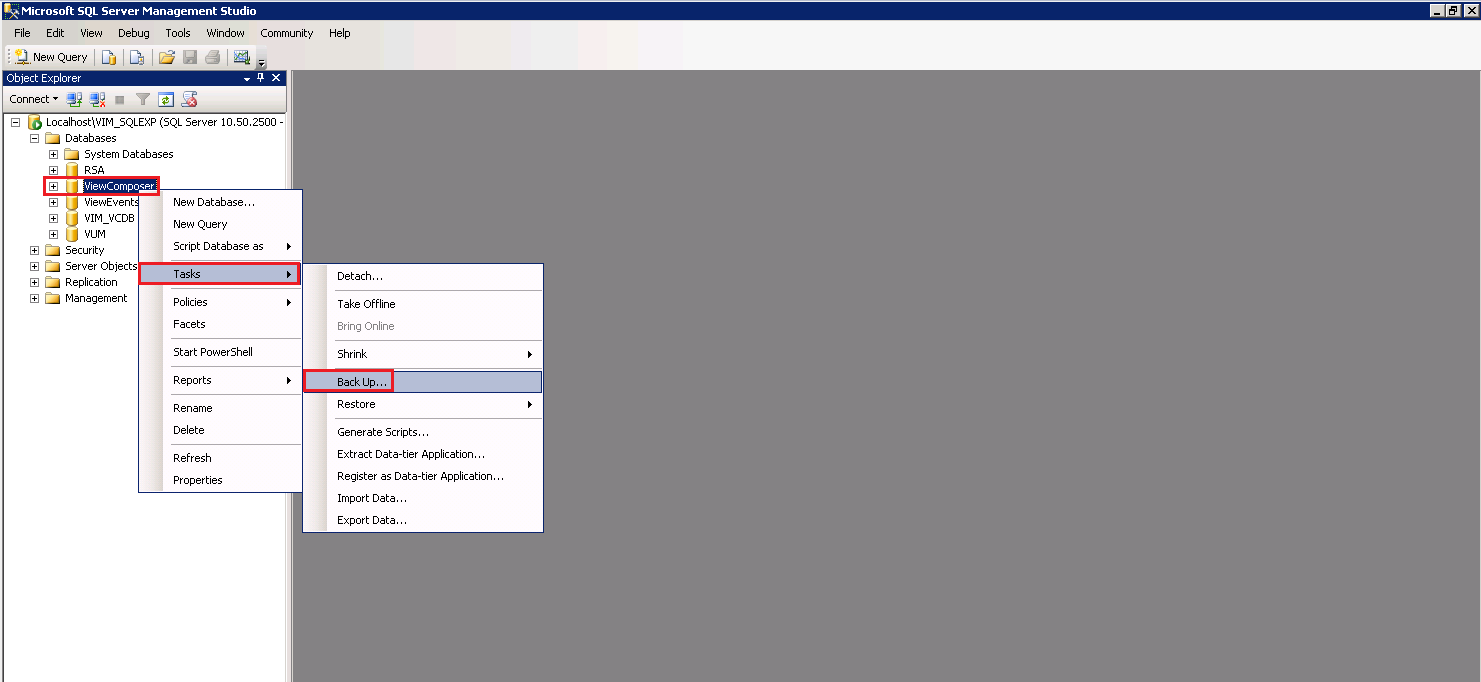Click the Connect Object Explorer icon
This screenshot has width=1481, height=682.
coord(74,99)
